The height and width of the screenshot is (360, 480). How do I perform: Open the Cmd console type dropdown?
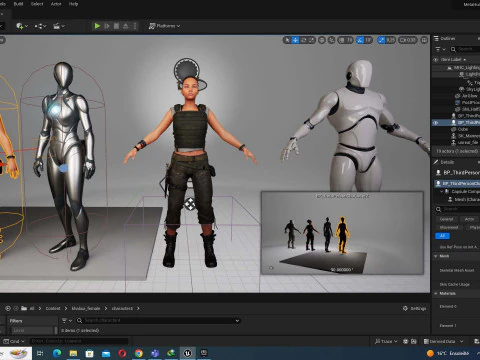pos(14,341)
